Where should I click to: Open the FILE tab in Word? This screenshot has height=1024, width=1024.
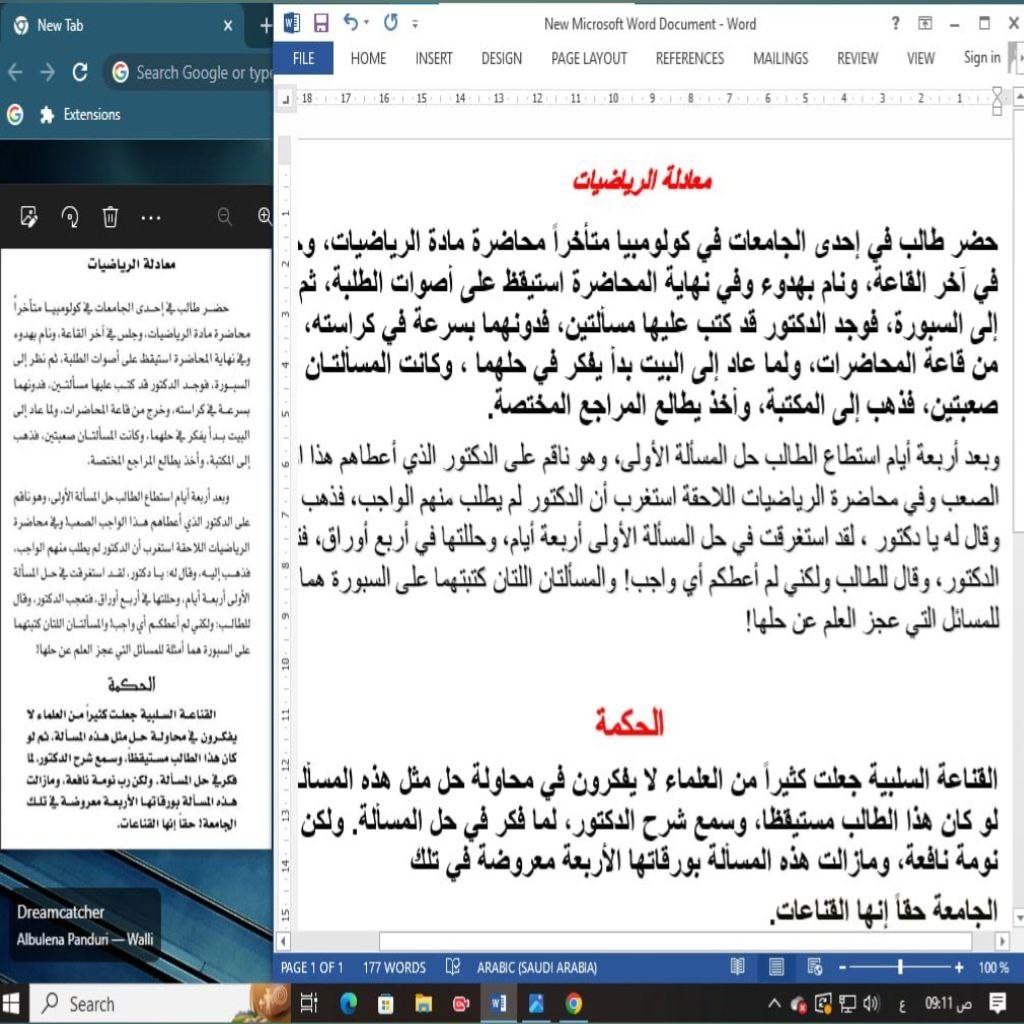(304, 58)
